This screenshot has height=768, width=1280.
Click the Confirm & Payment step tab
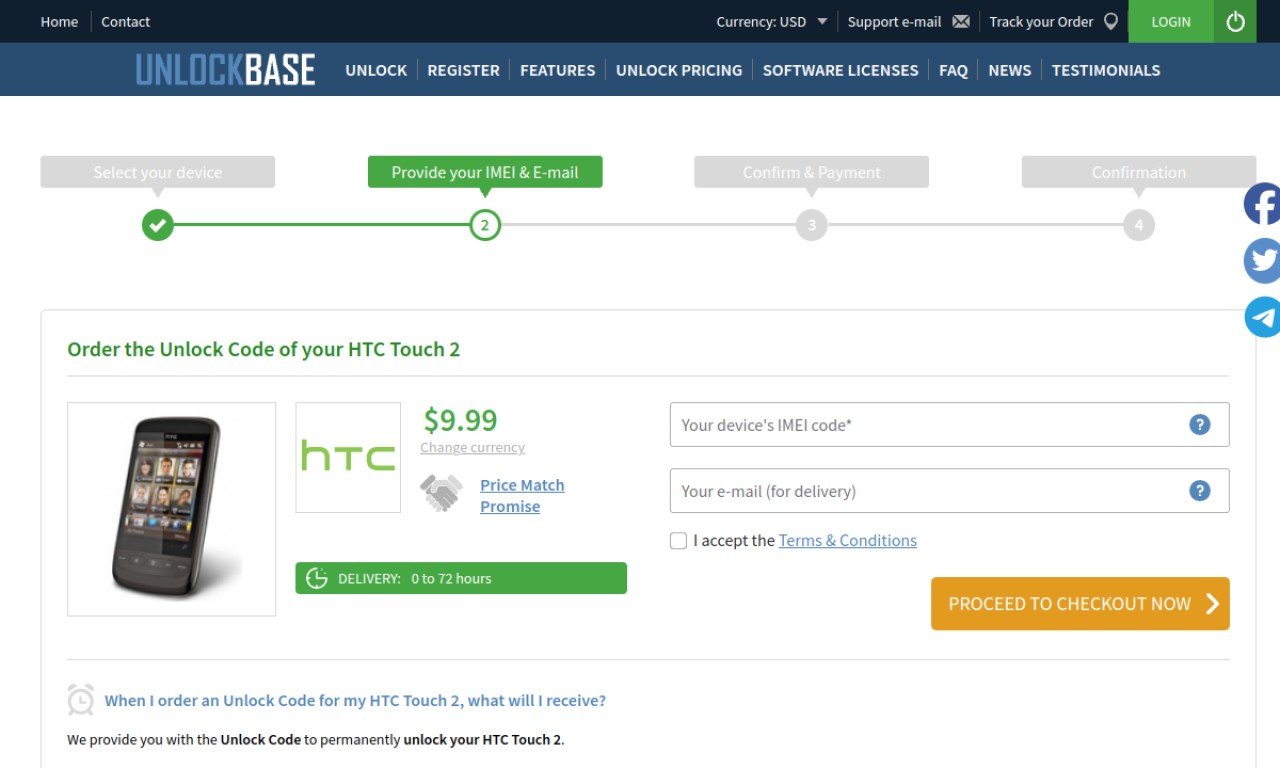(812, 172)
